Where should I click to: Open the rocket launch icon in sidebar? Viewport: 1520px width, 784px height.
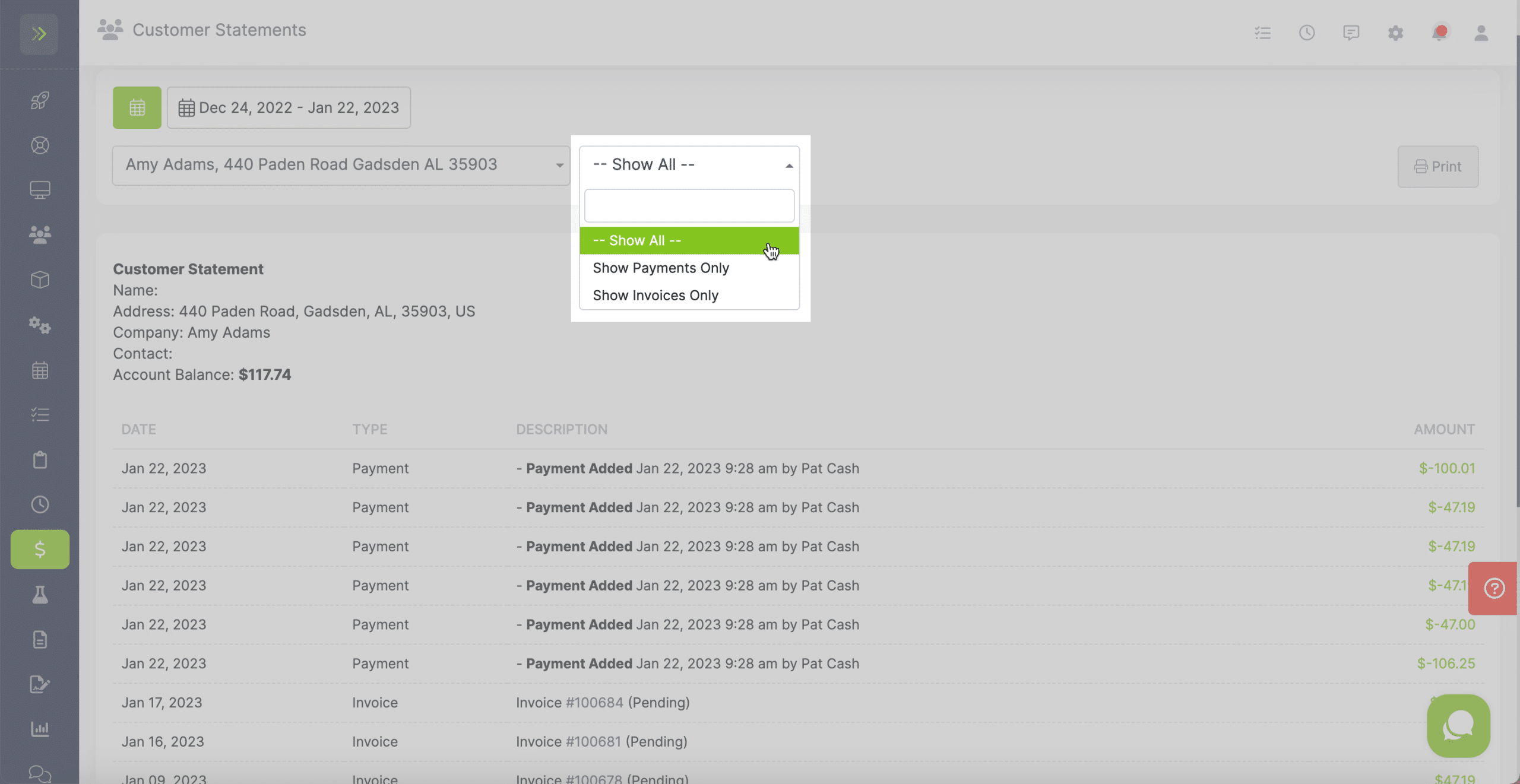[40, 100]
